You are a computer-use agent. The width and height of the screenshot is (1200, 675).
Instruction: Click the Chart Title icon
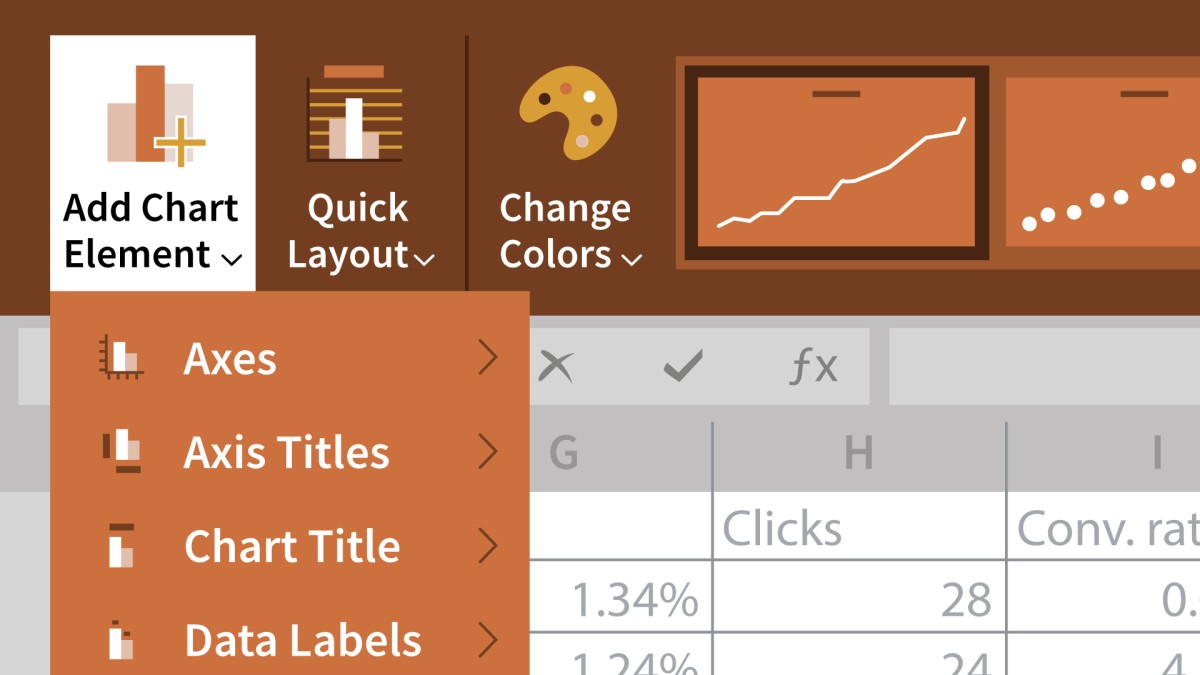tap(121, 546)
